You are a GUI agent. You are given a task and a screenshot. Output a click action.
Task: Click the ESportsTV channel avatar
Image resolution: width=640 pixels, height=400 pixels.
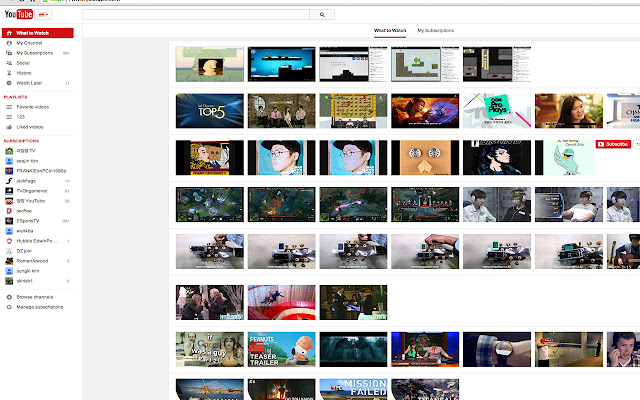[9, 221]
